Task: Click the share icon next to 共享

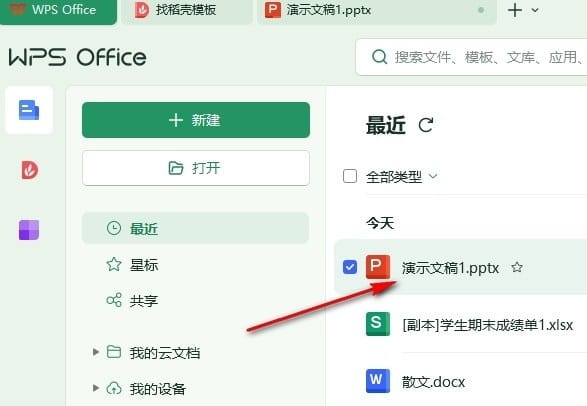Action: pos(114,300)
